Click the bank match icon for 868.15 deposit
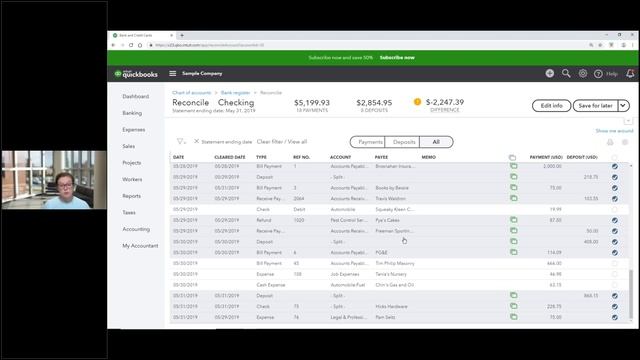The width and height of the screenshot is (640, 360). pyautogui.click(x=513, y=295)
